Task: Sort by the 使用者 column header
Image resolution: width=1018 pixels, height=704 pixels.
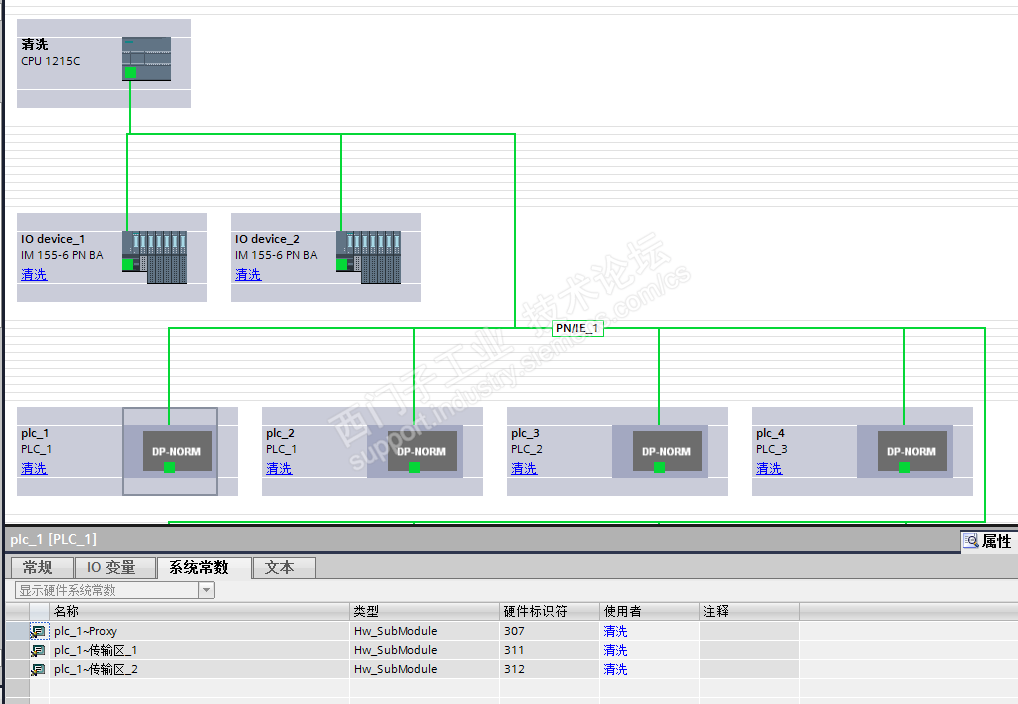Action: [x=649, y=611]
